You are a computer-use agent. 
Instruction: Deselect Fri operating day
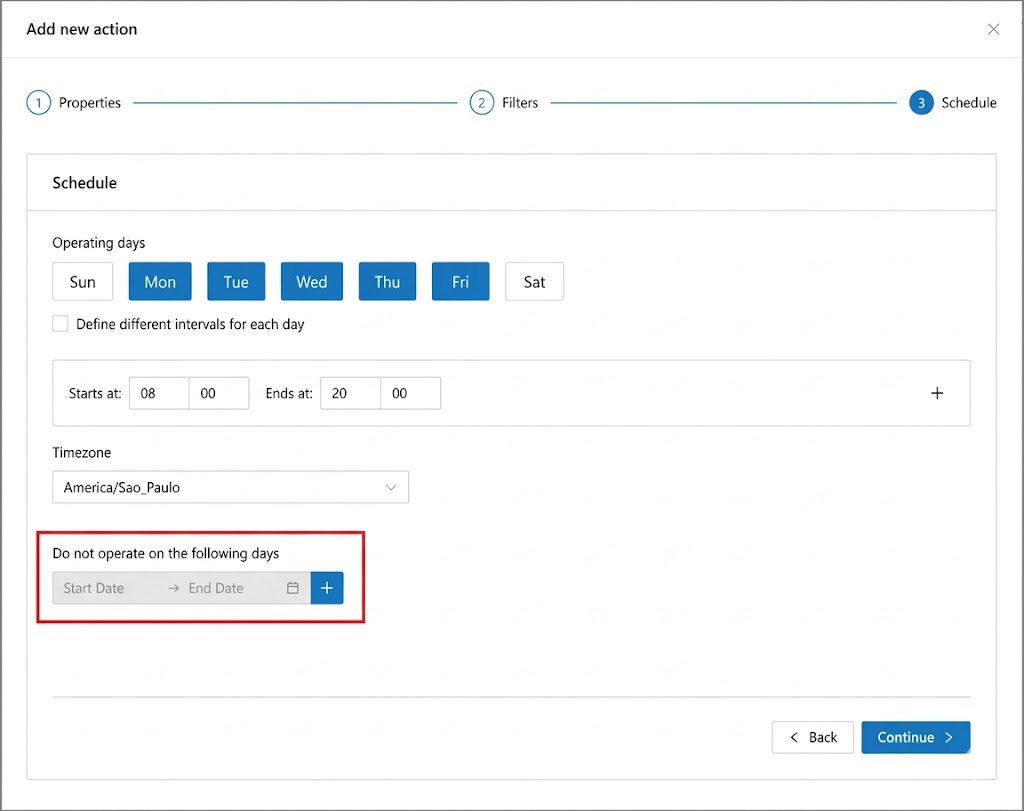coord(460,282)
